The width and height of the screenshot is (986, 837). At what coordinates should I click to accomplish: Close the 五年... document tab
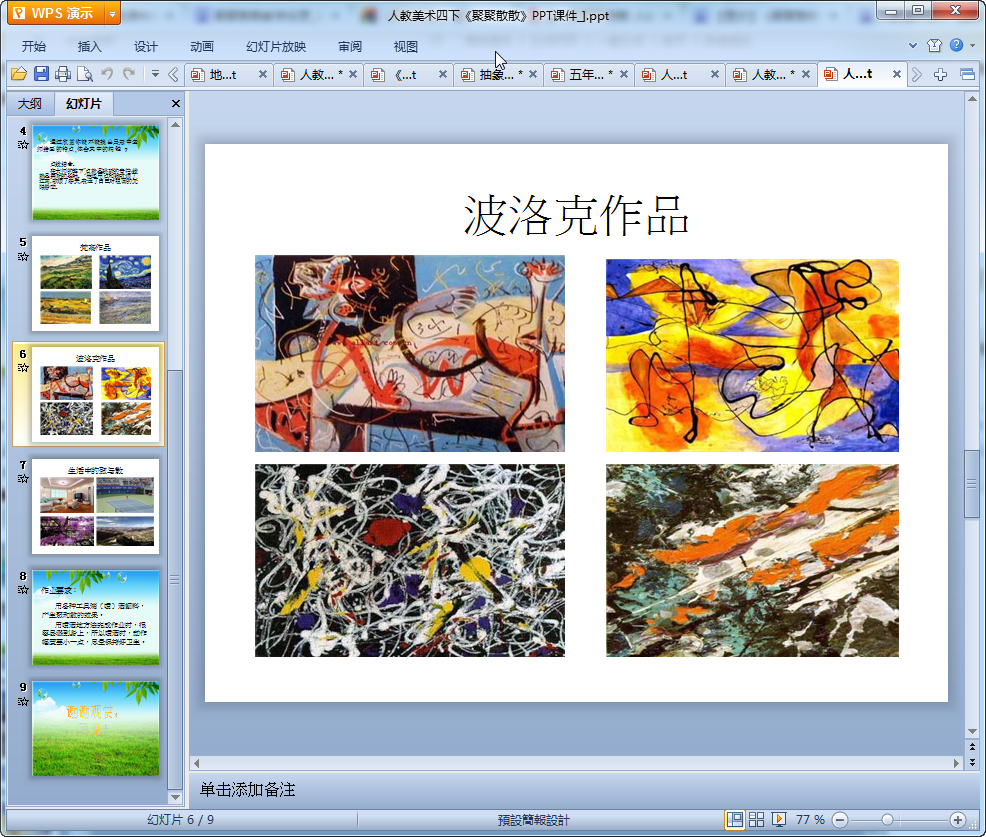click(624, 74)
